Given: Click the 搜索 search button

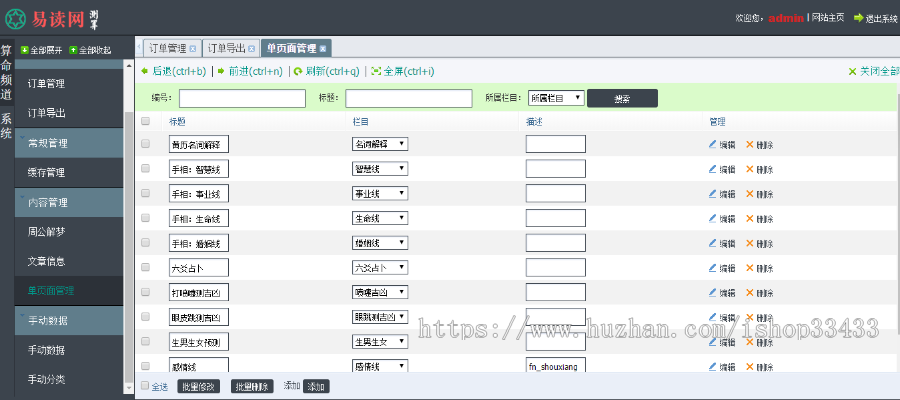Looking at the screenshot, I should pyautogui.click(x=622, y=99).
